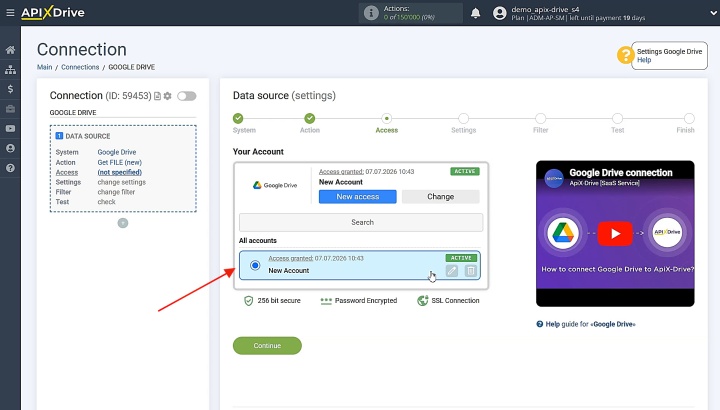Viewport: 720px width, 410px height.
Task: Delete New Account with trash icon
Action: coord(471,271)
